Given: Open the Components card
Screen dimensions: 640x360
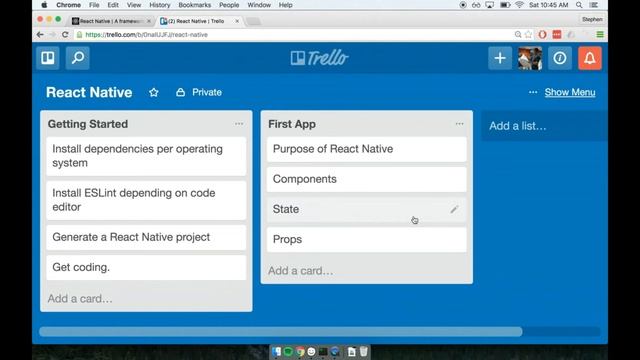Looking at the screenshot, I should pyautogui.click(x=367, y=179).
